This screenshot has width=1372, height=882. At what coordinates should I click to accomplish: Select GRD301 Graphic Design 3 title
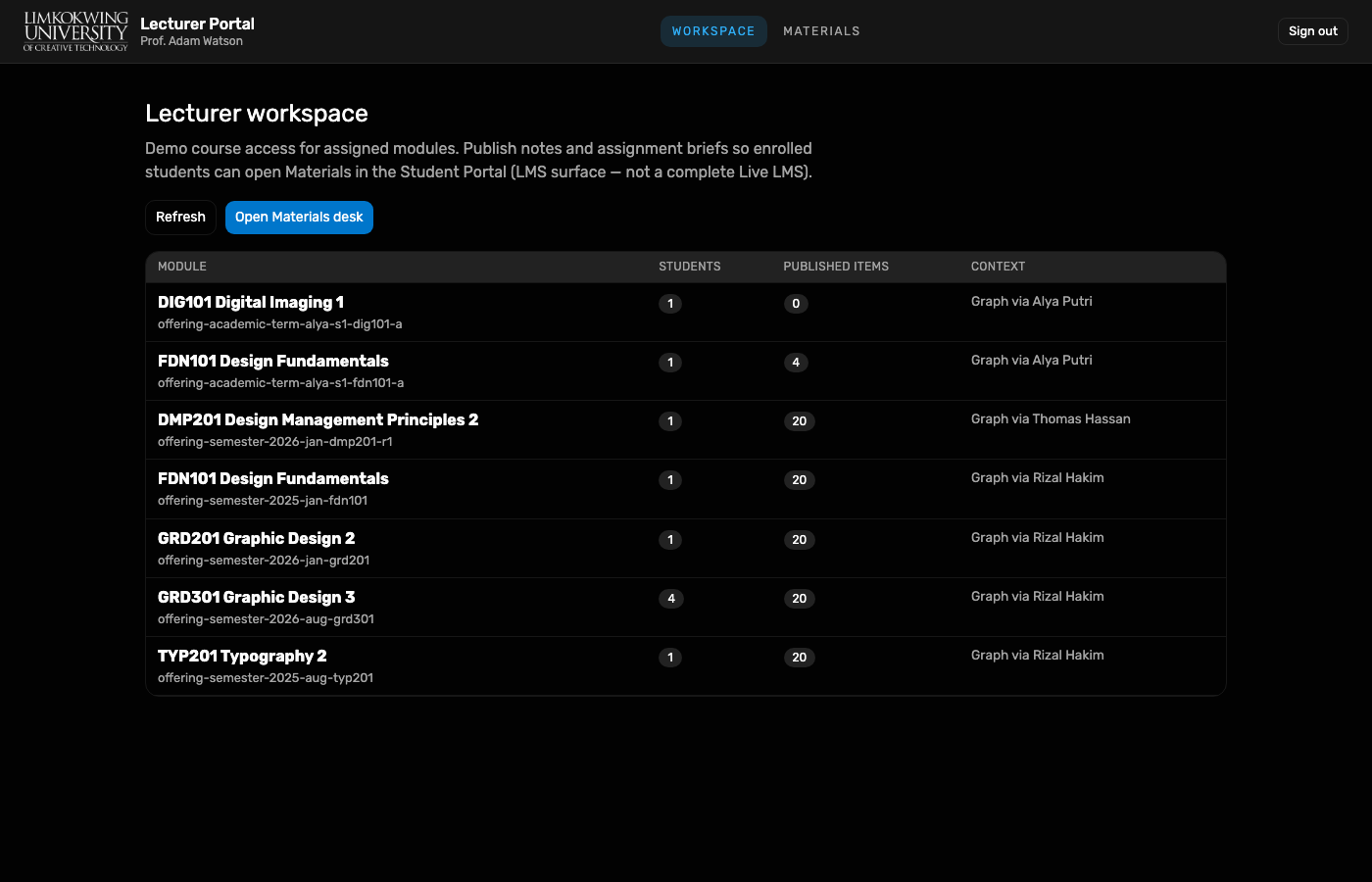[x=257, y=597]
